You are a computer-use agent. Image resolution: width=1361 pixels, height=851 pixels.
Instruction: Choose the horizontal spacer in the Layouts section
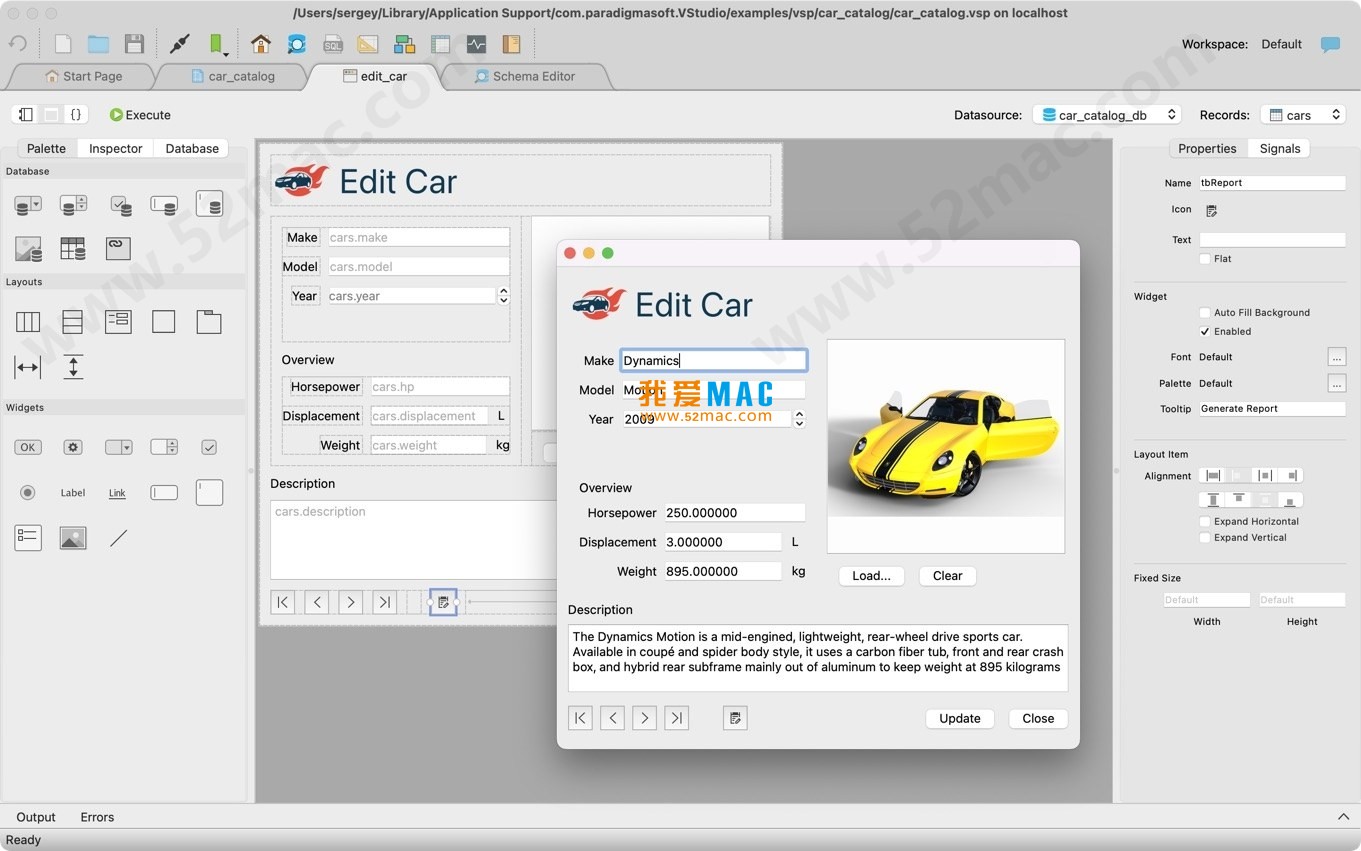click(x=28, y=366)
